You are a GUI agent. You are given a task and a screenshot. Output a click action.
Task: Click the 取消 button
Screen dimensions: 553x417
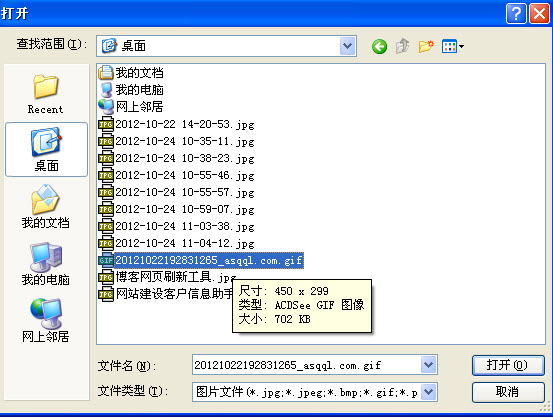pos(508,392)
